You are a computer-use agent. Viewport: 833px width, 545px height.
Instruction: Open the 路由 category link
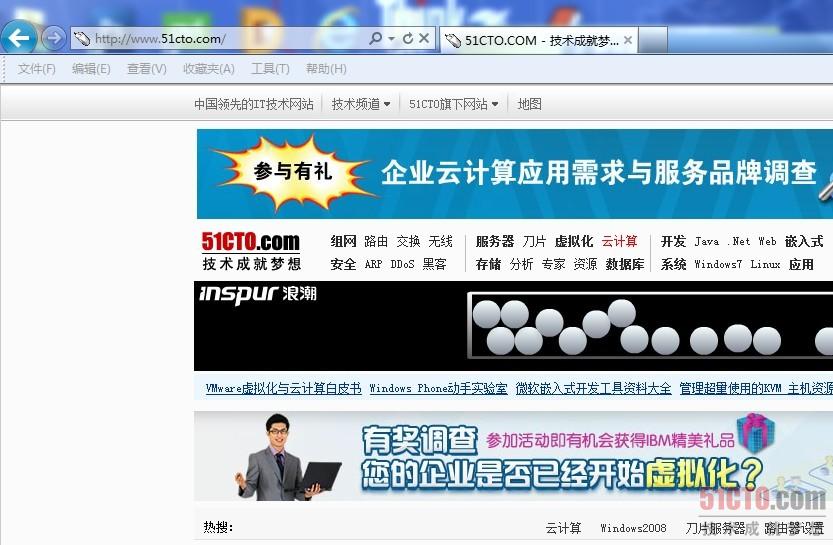click(376, 242)
